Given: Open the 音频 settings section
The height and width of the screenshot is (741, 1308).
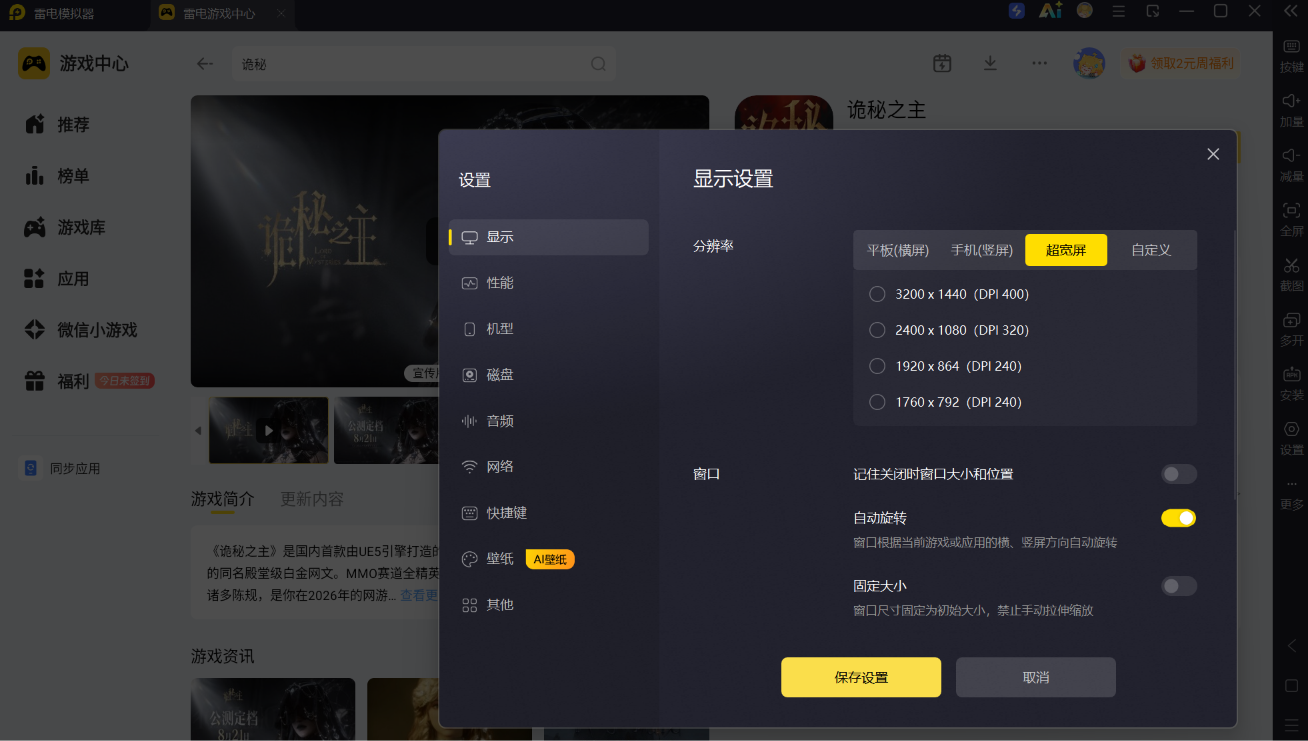Looking at the screenshot, I should tap(549, 421).
